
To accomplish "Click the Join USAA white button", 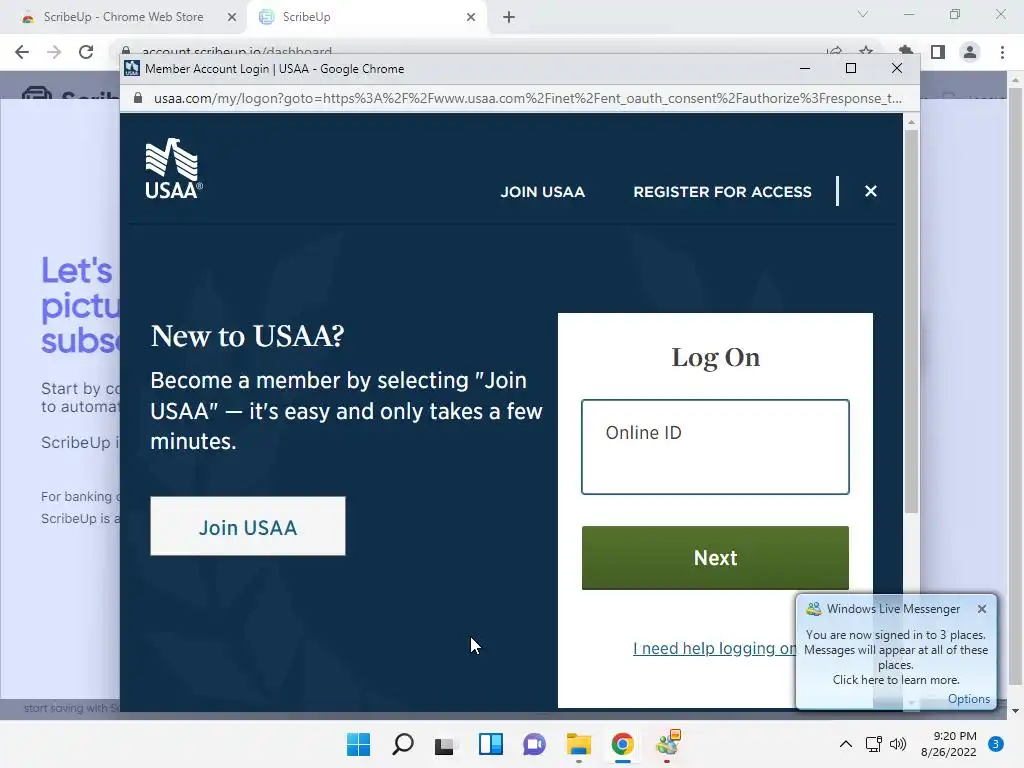I will point(248,526).
